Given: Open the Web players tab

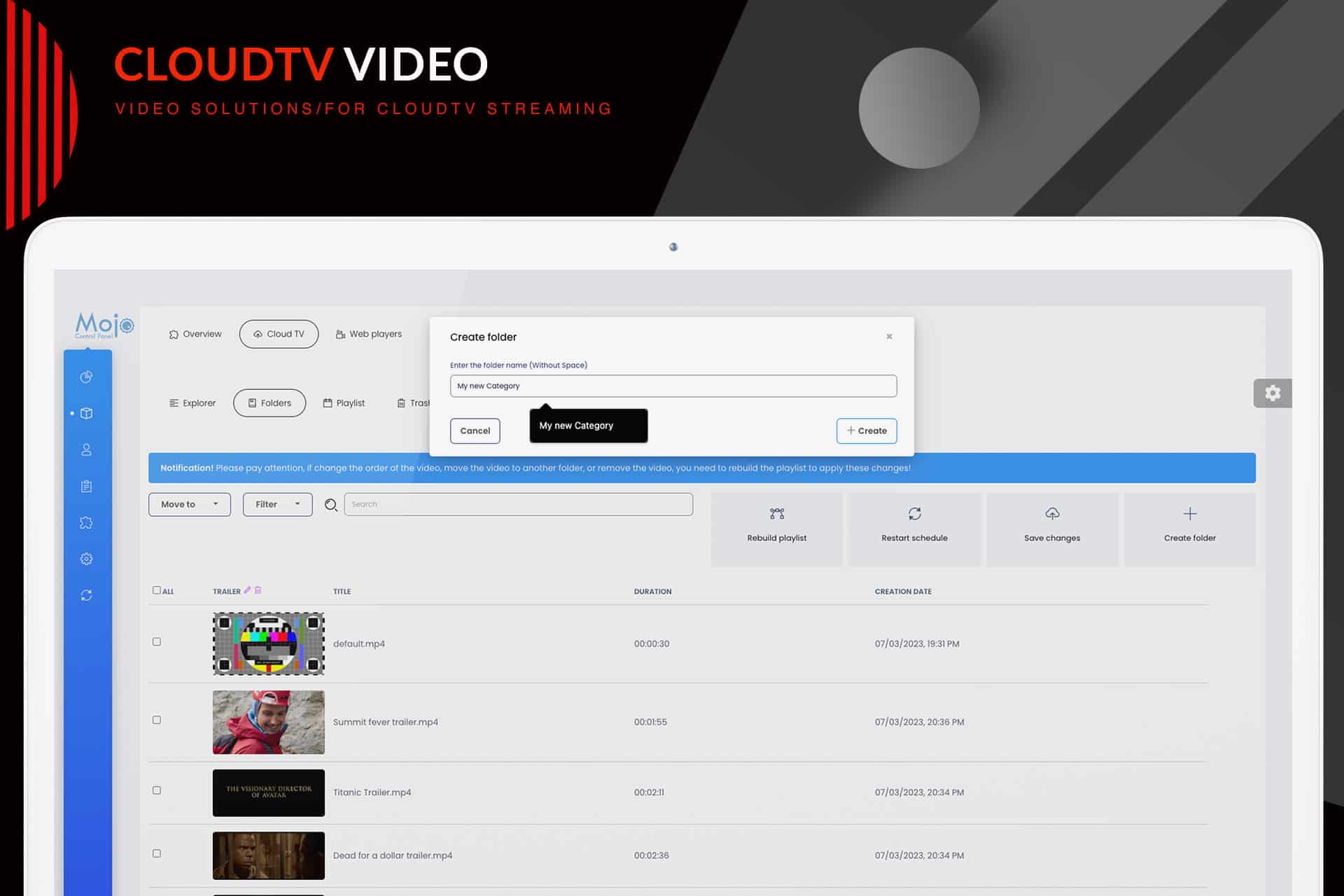Looking at the screenshot, I should click(x=369, y=335).
